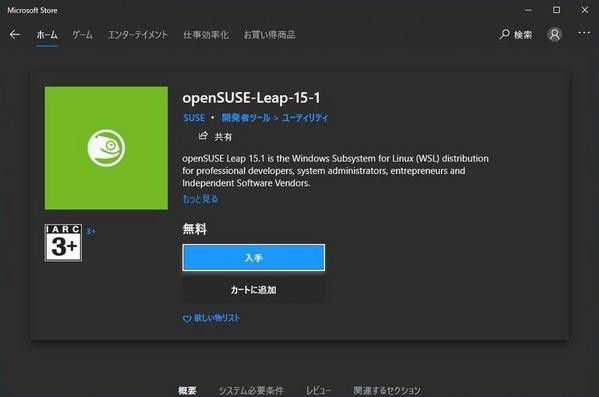This screenshot has height=397, width=599.
Task: Open the お買い得商品 tab
Action: pos(269,35)
